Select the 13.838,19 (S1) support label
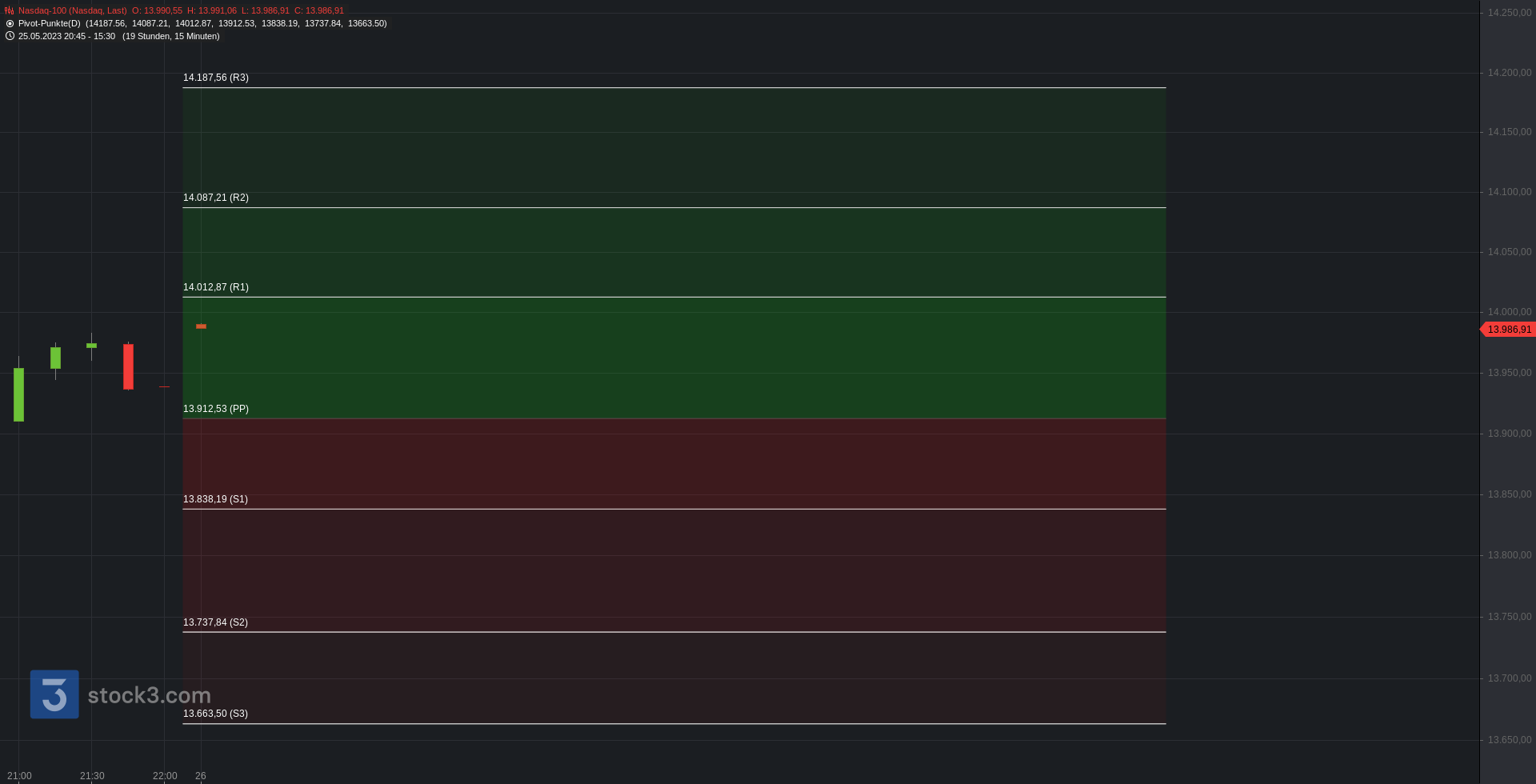Image resolution: width=1536 pixels, height=784 pixels. [215, 499]
